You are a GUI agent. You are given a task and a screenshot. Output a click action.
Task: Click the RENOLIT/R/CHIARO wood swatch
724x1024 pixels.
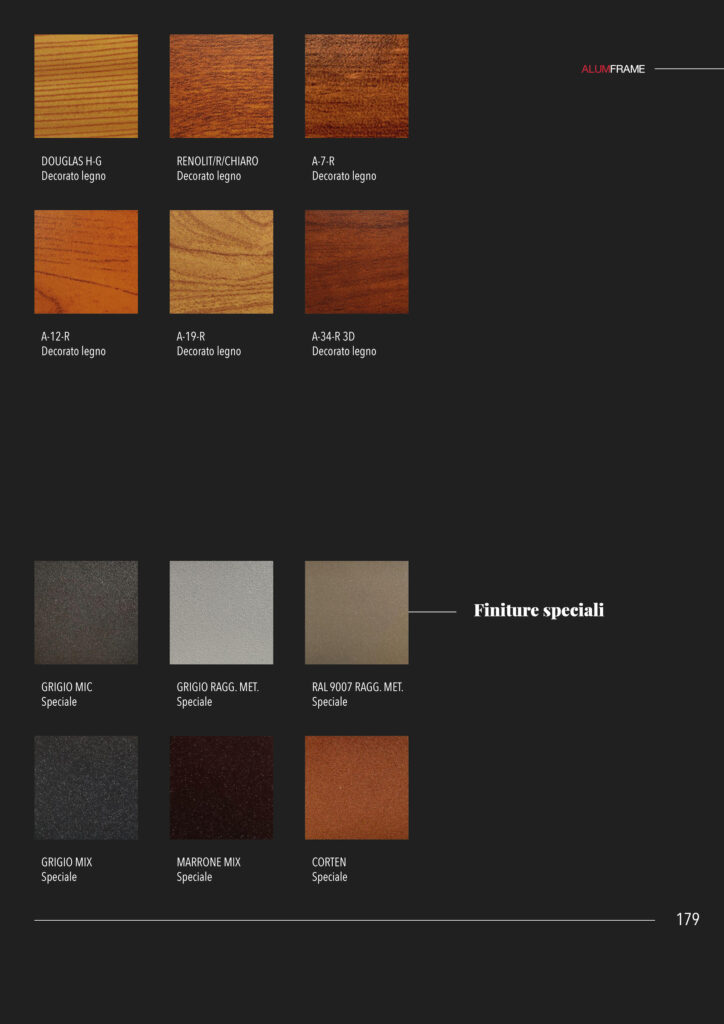tap(221, 86)
